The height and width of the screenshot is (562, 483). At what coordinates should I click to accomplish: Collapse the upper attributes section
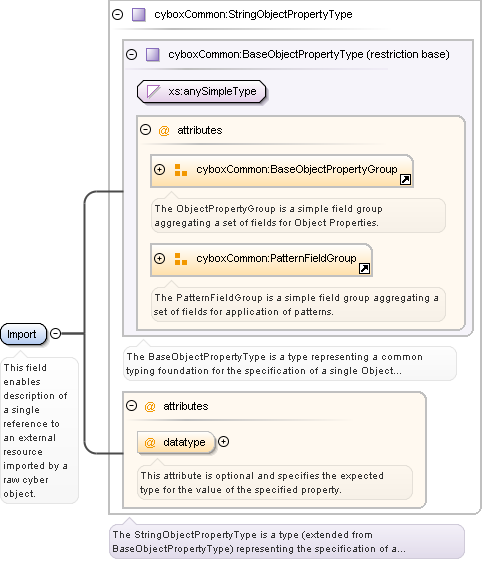click(x=145, y=129)
